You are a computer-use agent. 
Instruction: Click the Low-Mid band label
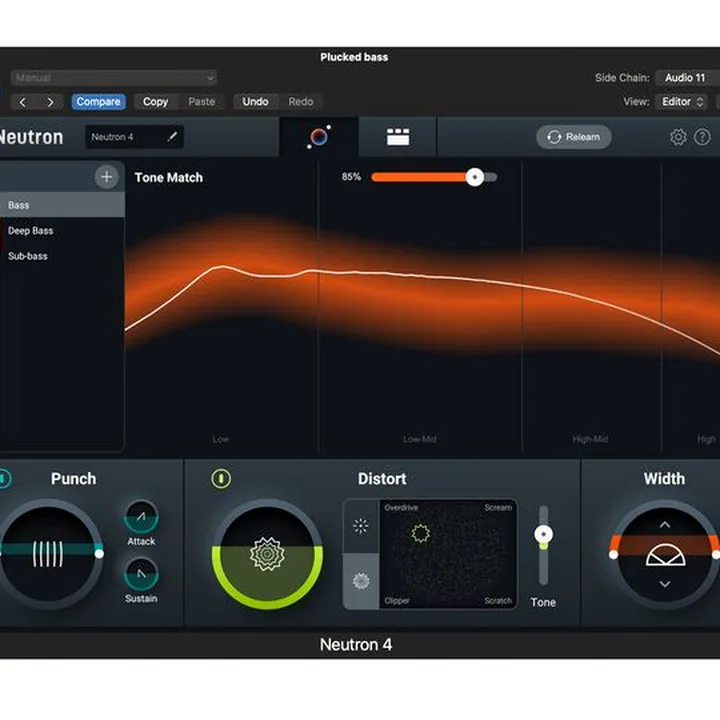420,439
